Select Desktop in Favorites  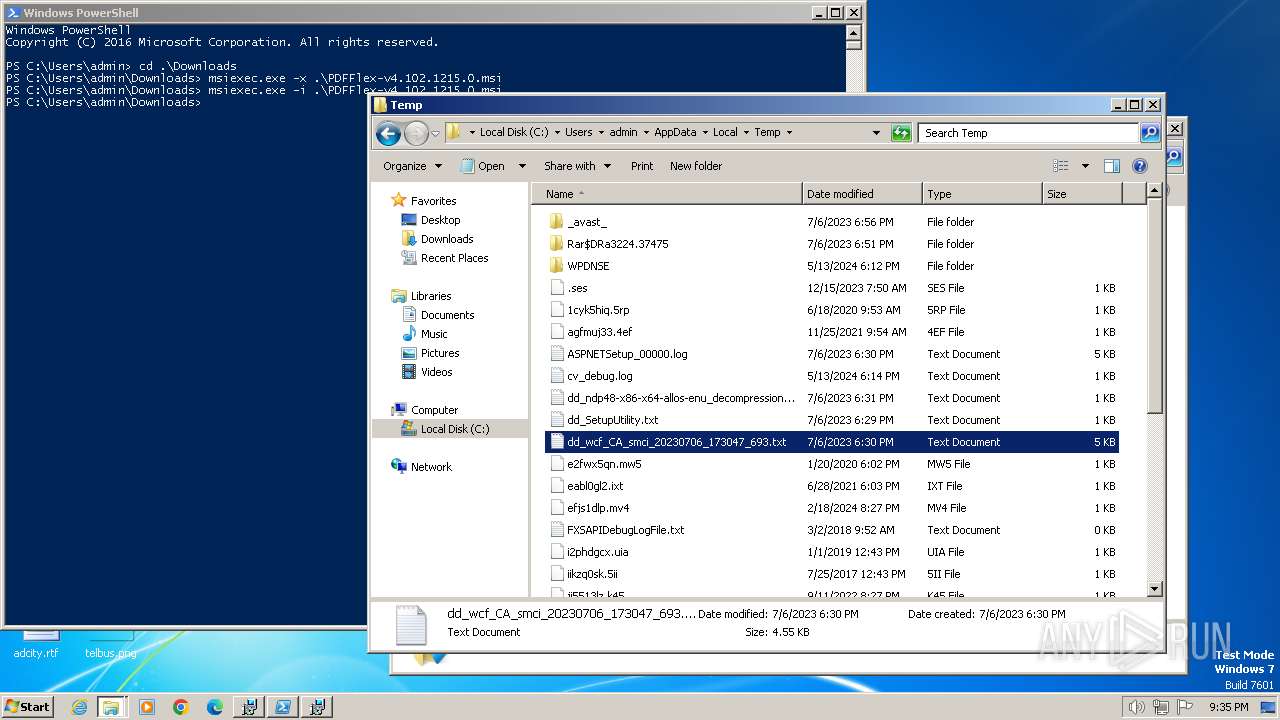[440, 220]
